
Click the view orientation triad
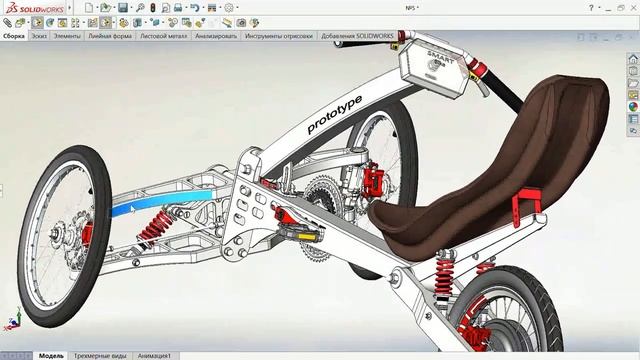[12, 320]
